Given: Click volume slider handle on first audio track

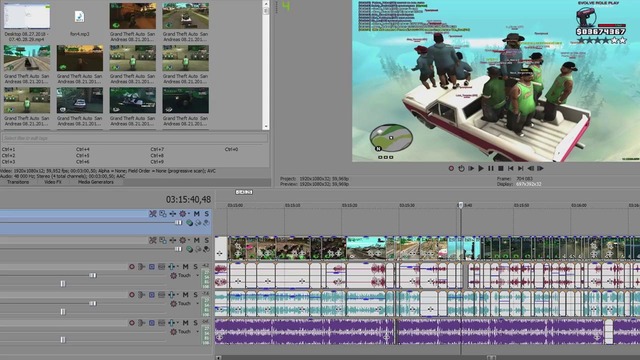Looking at the screenshot, I should pyautogui.click(x=93, y=276).
